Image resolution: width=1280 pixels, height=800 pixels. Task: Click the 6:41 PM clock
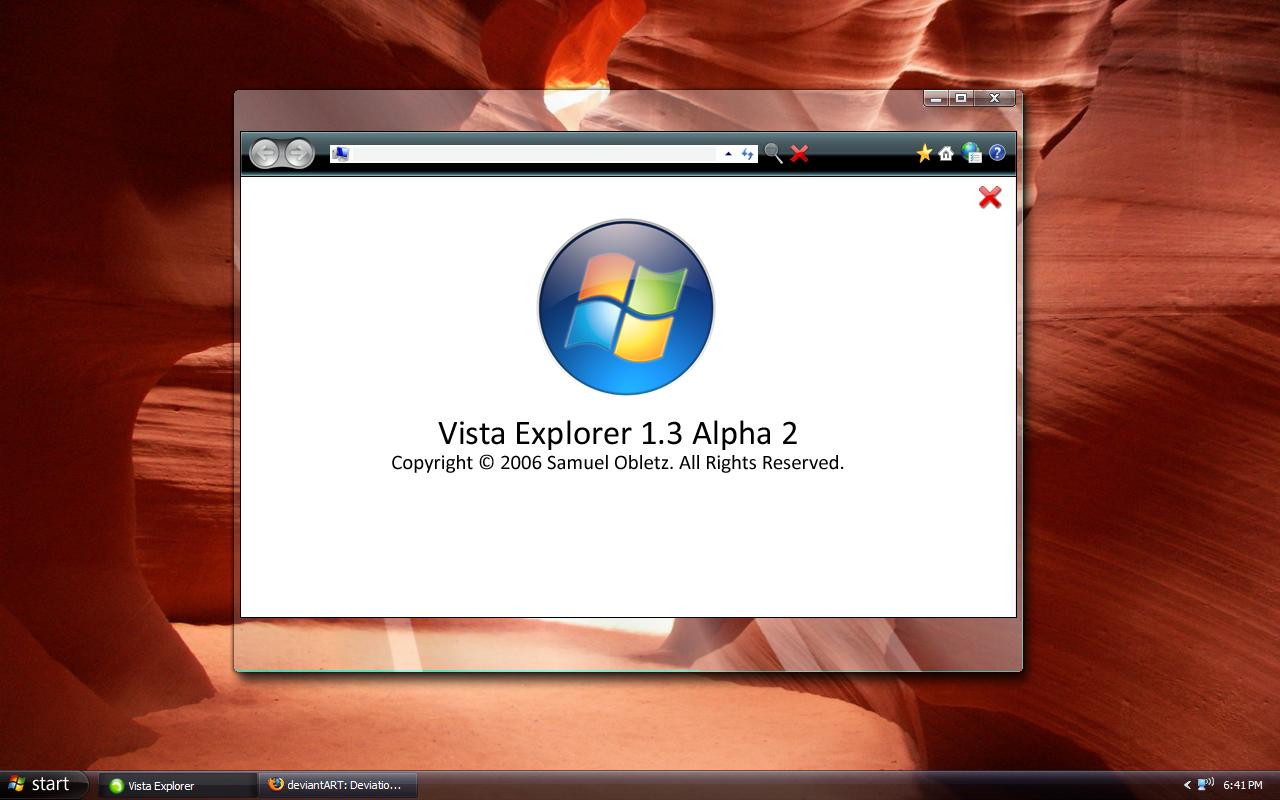[1243, 785]
